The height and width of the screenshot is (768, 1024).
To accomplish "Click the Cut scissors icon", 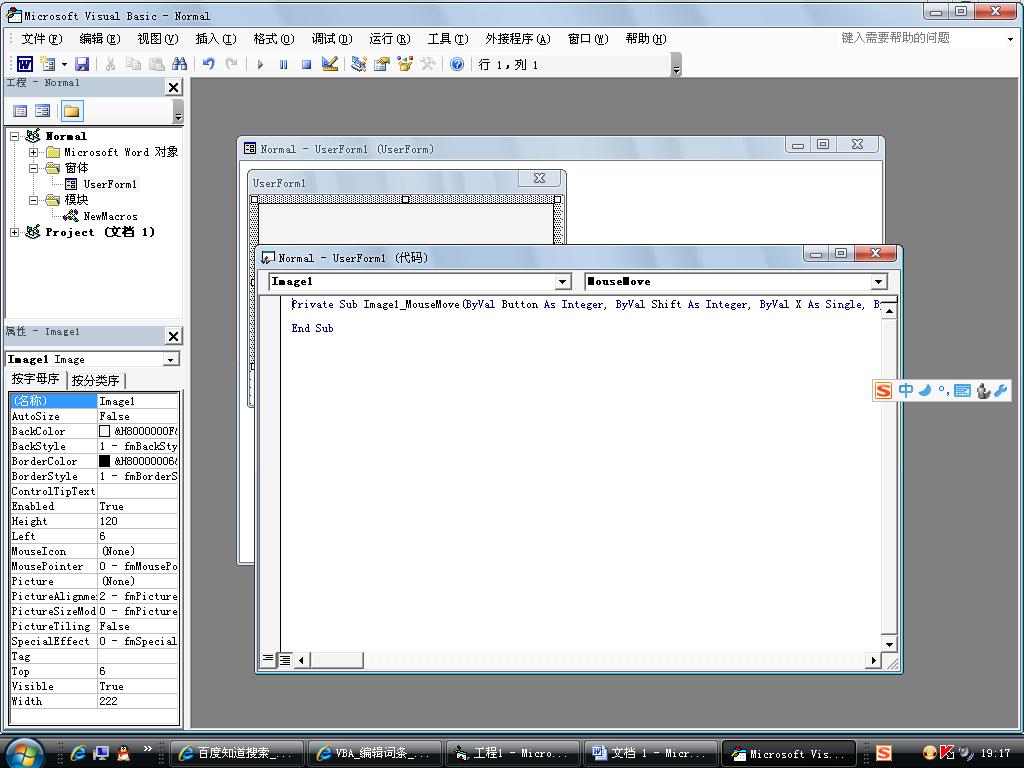I will point(110,64).
